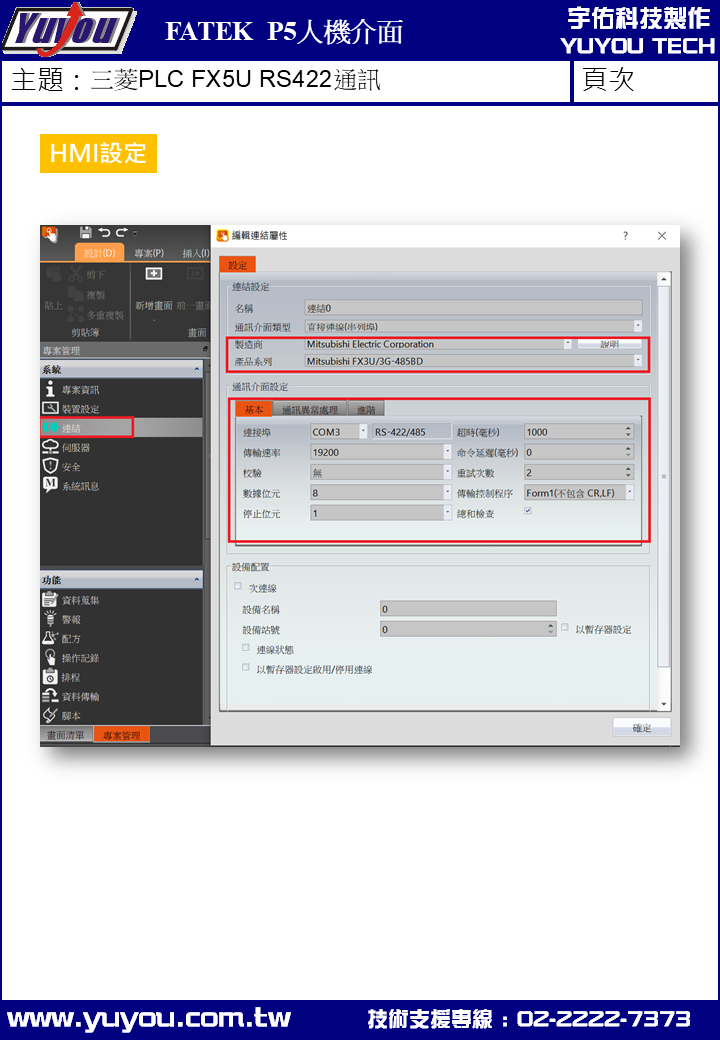
Task: Switch to 專案管理 bottom tab
Action: (121, 735)
